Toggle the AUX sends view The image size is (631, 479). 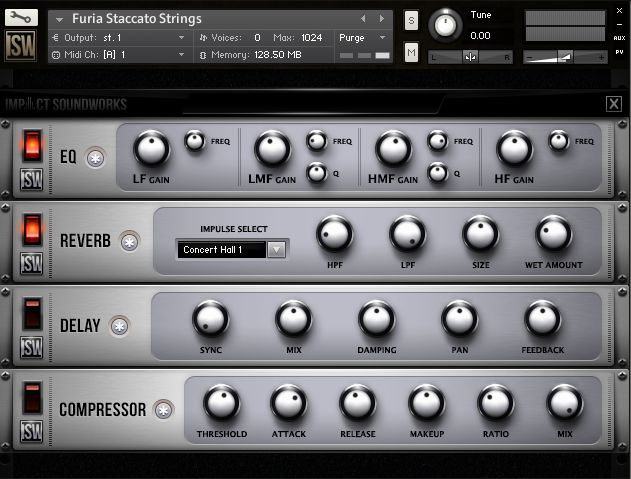click(619, 38)
